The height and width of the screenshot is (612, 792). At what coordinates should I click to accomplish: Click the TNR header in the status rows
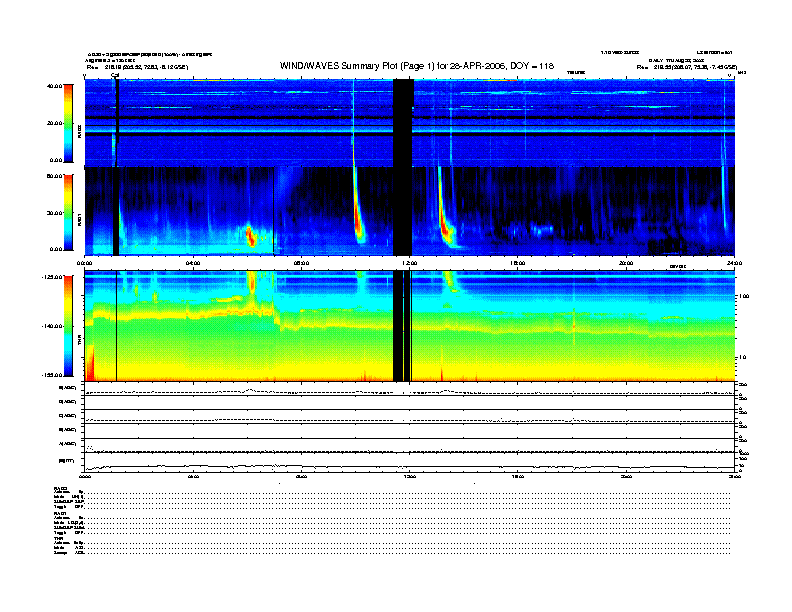(x=58, y=538)
